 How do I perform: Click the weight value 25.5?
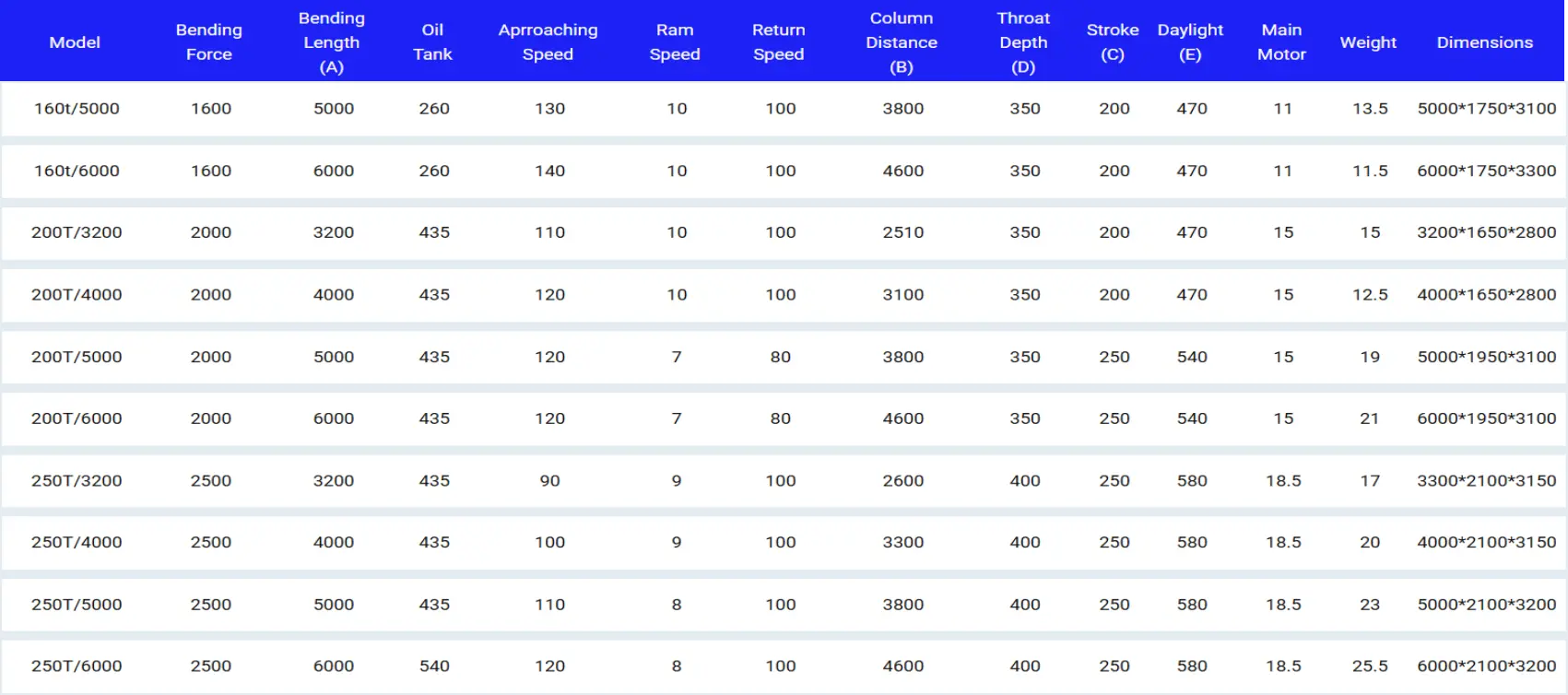(1370, 666)
